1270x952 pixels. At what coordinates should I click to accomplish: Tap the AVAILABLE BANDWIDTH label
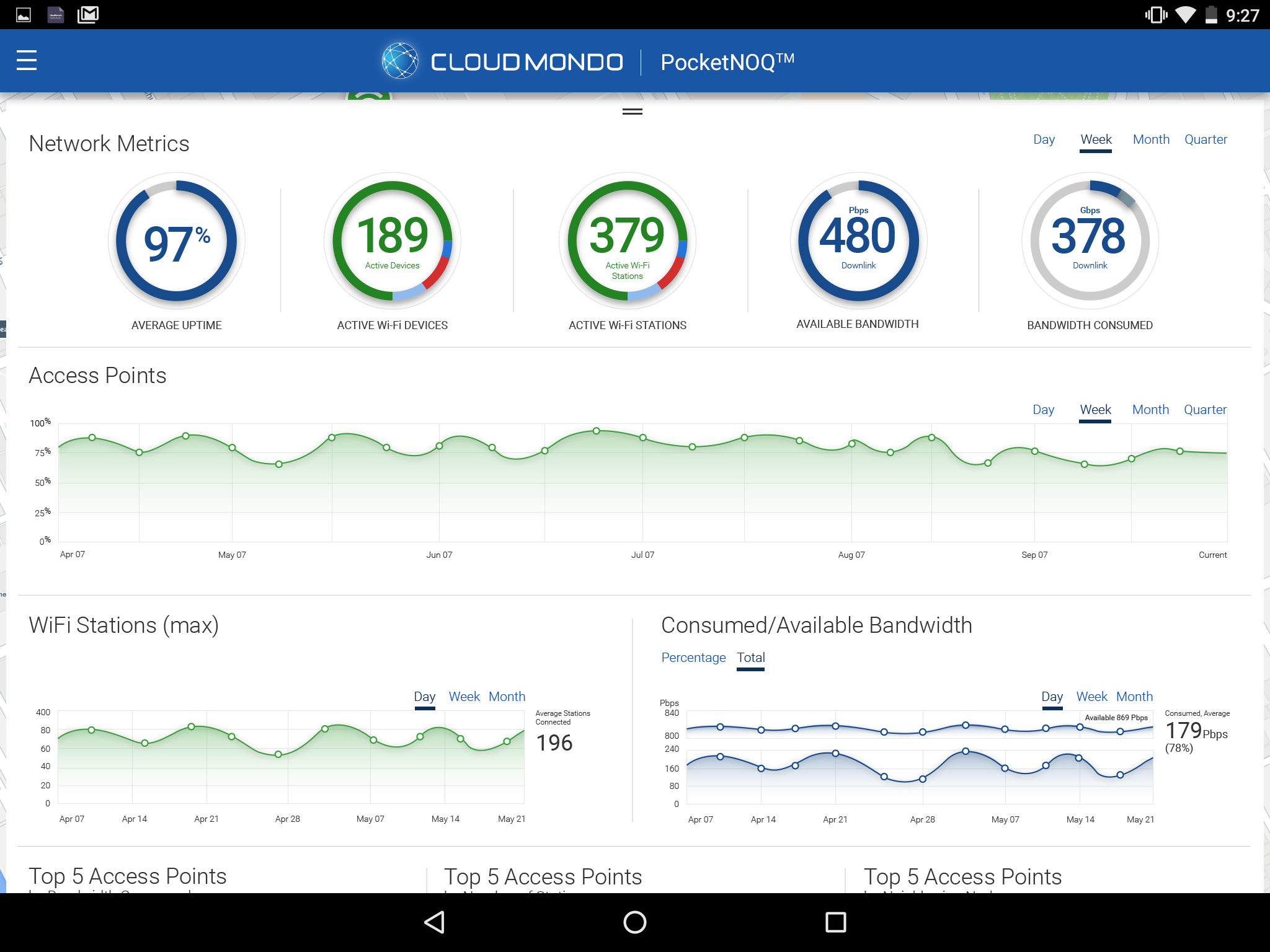tap(858, 324)
